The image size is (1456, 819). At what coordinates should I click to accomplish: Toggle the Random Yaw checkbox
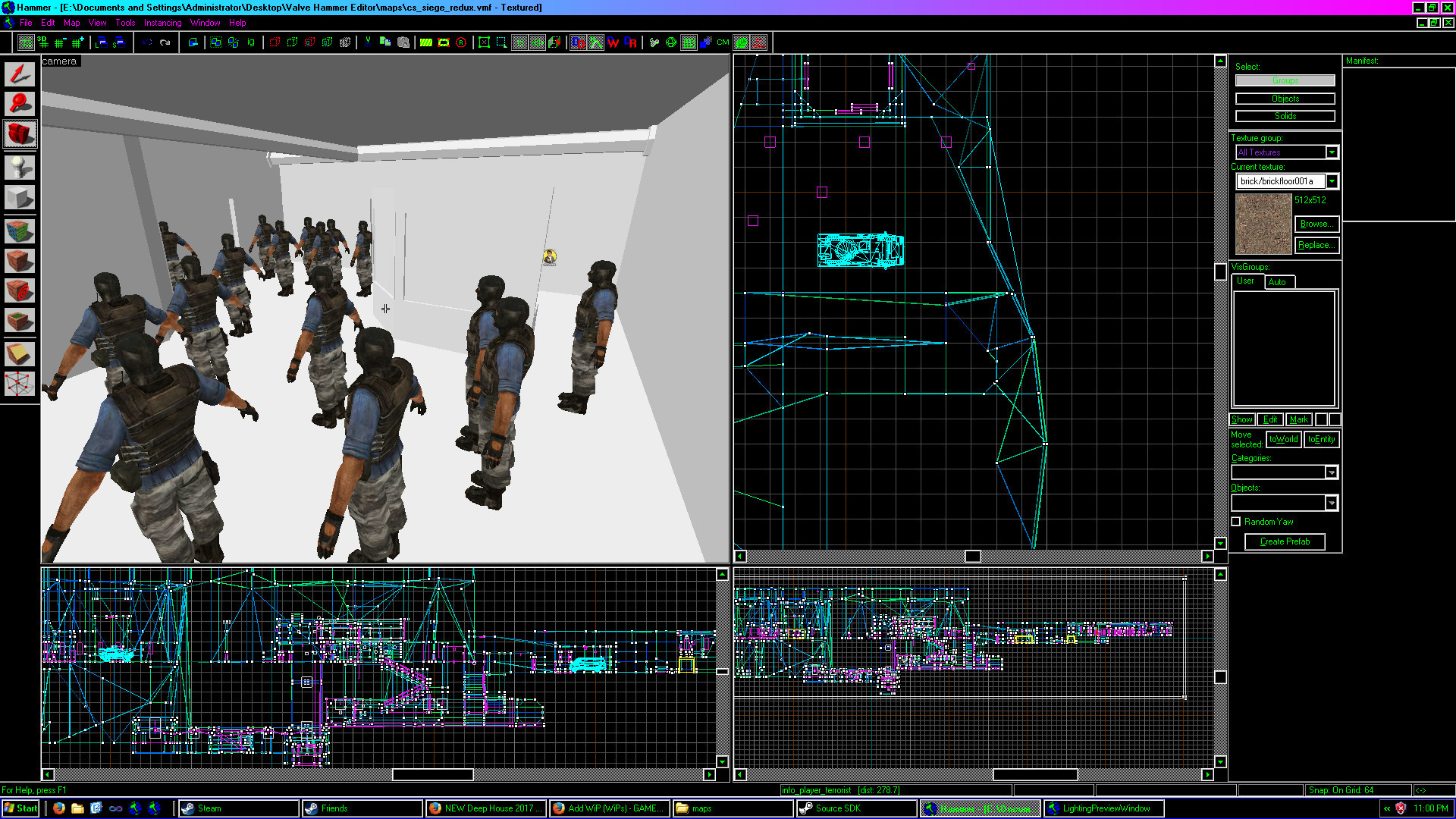coord(1236,522)
